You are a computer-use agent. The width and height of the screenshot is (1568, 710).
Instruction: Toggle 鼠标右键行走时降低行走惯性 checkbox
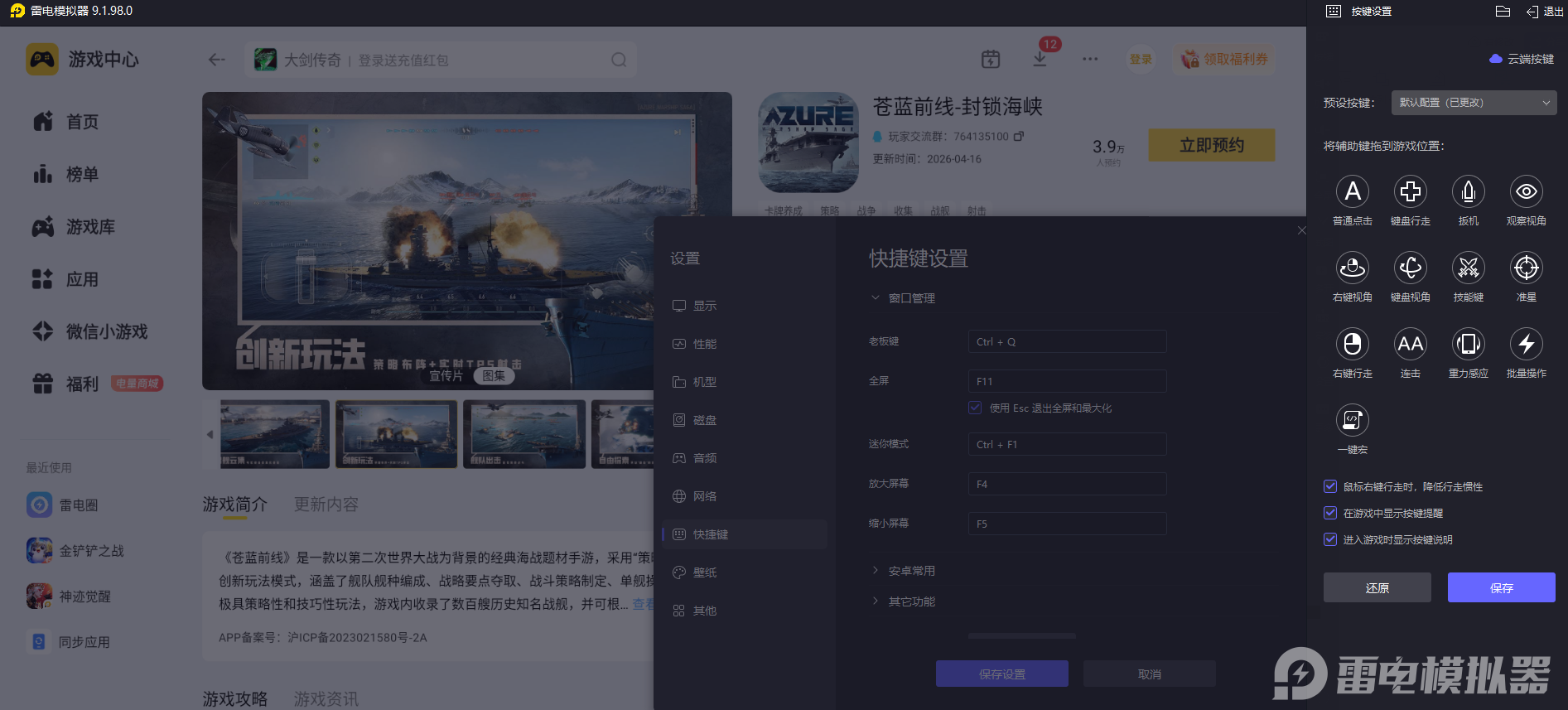tap(1330, 487)
